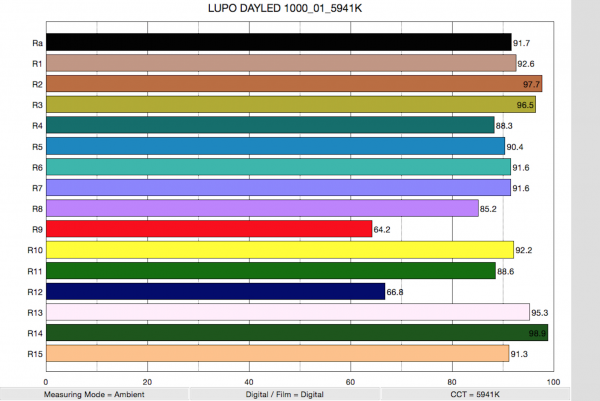This screenshot has width=600, height=401.
Task: Select the olive R3 bar
Action: point(290,105)
